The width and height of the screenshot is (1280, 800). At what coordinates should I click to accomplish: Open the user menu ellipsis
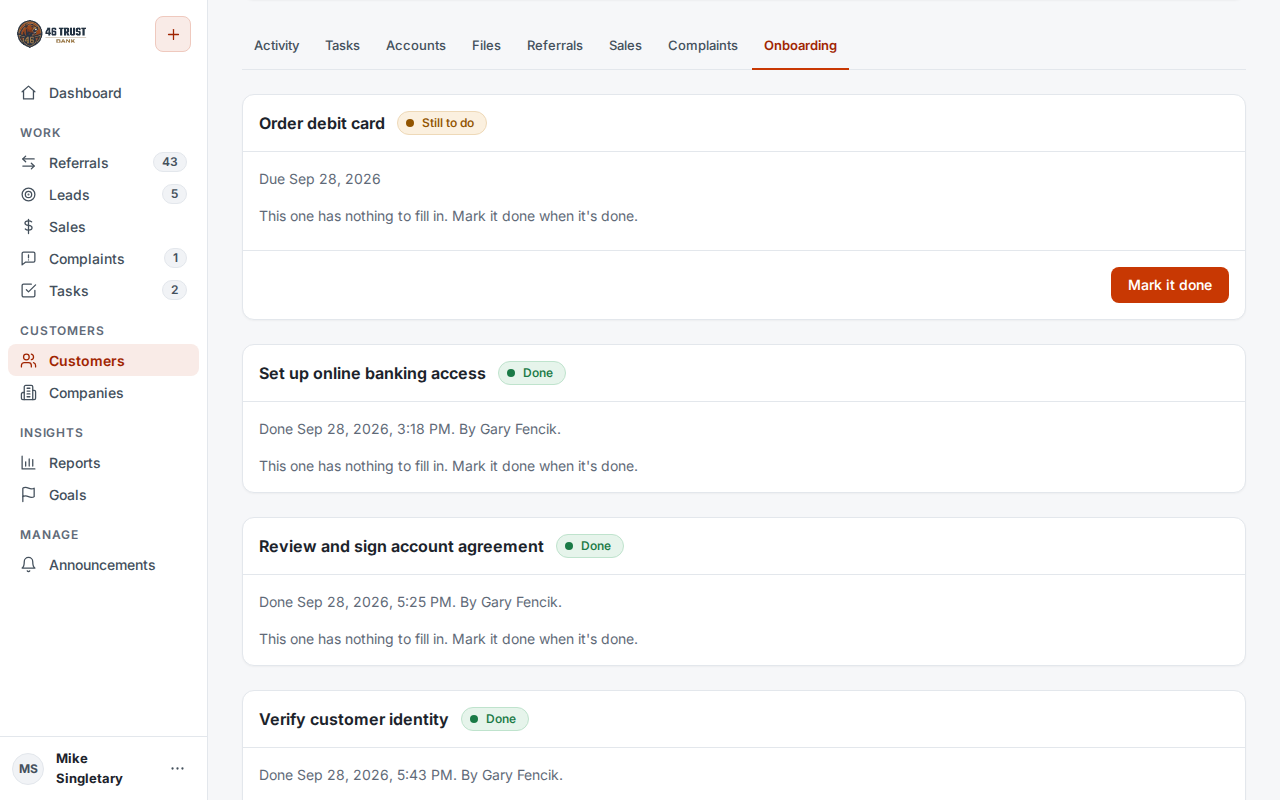178,768
